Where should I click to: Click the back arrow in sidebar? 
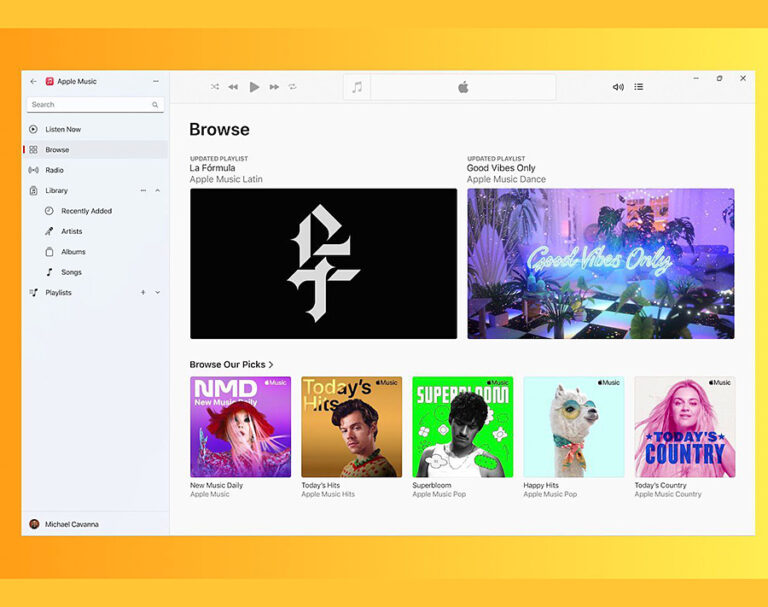coord(33,81)
